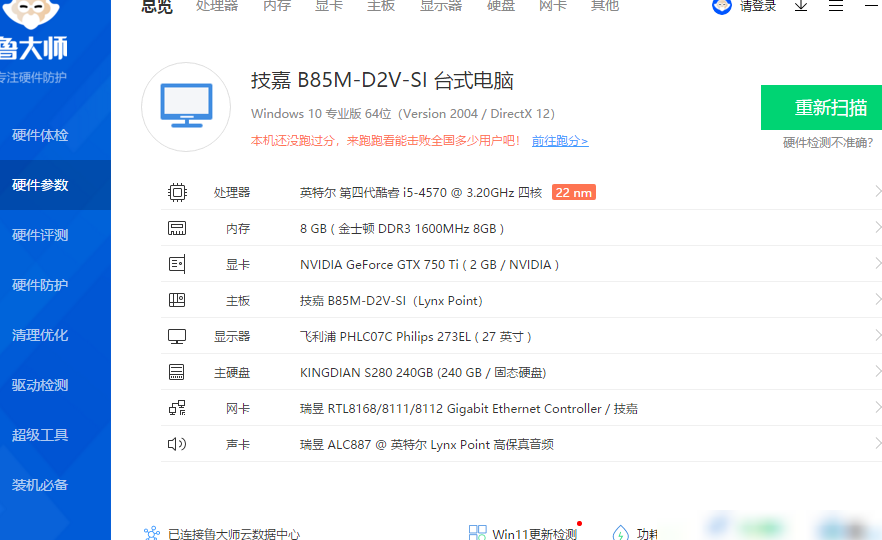This screenshot has width=882, height=540.
Task: Switch to the 显示器 tab
Action: pos(441,6)
